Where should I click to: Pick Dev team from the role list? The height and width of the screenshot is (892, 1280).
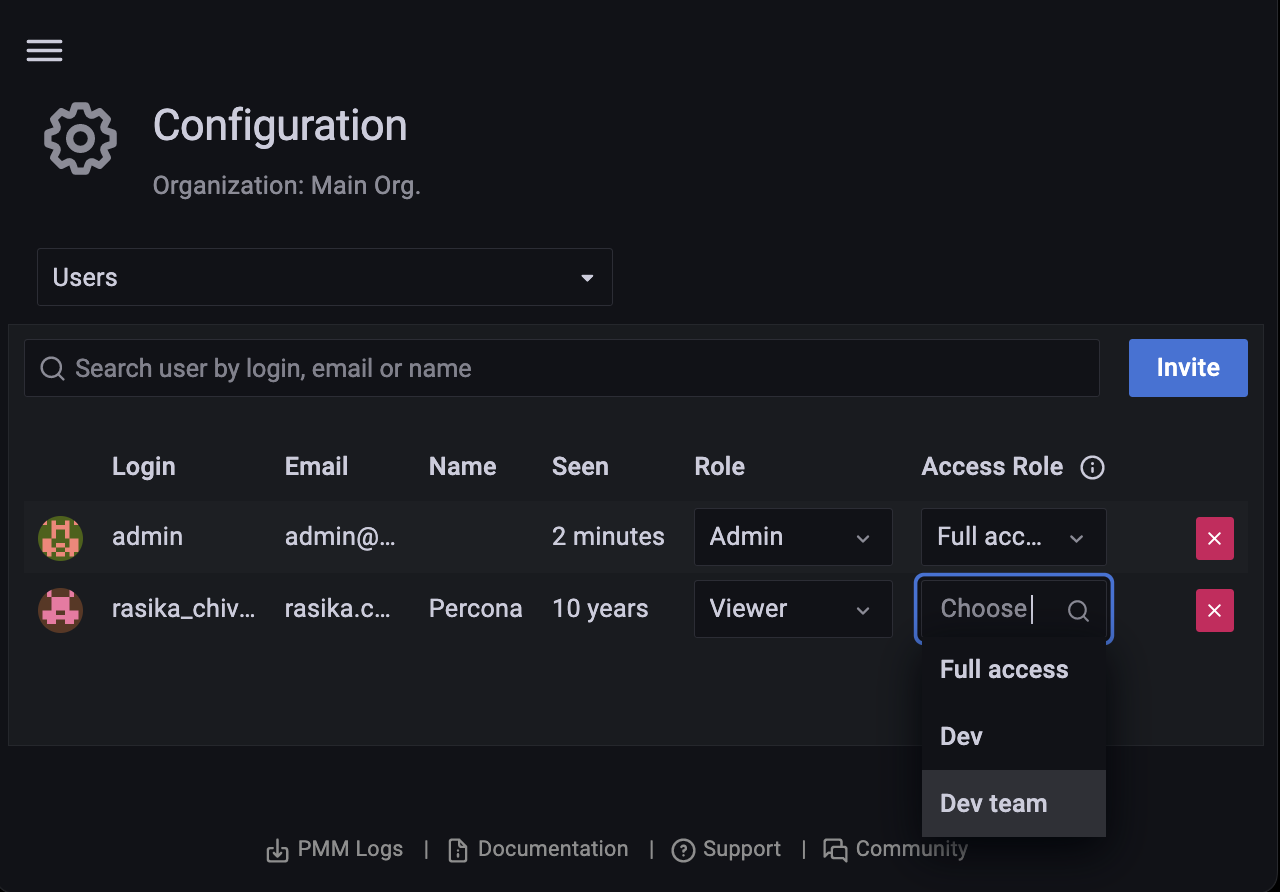tap(994, 804)
